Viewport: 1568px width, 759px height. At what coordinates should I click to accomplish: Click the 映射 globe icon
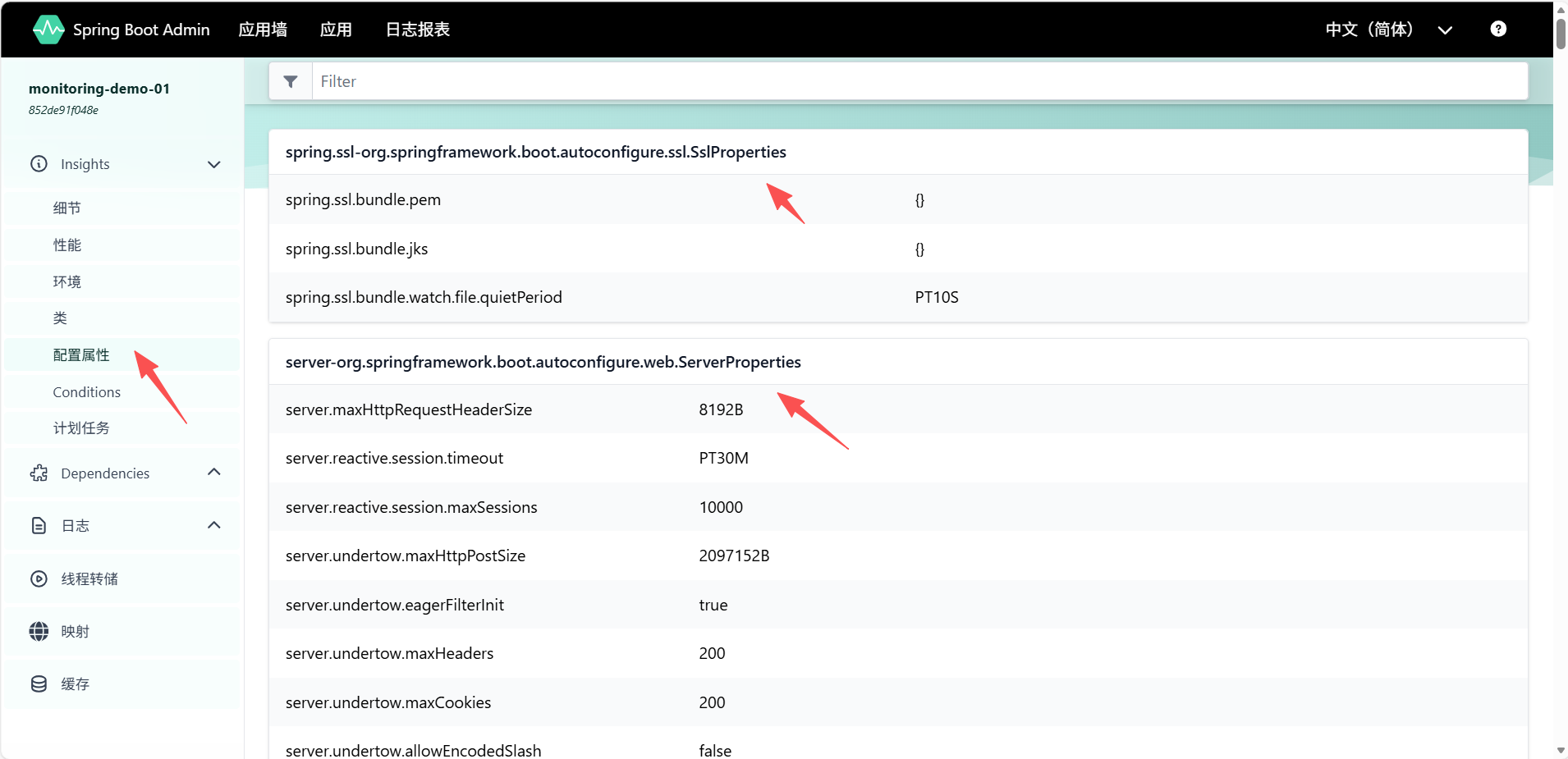(39, 632)
